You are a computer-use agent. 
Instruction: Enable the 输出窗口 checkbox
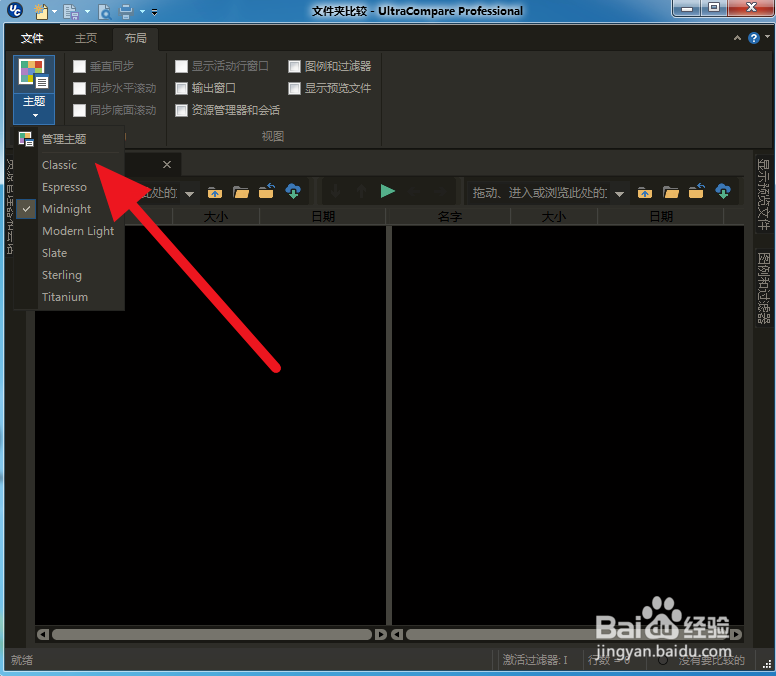coord(181,88)
